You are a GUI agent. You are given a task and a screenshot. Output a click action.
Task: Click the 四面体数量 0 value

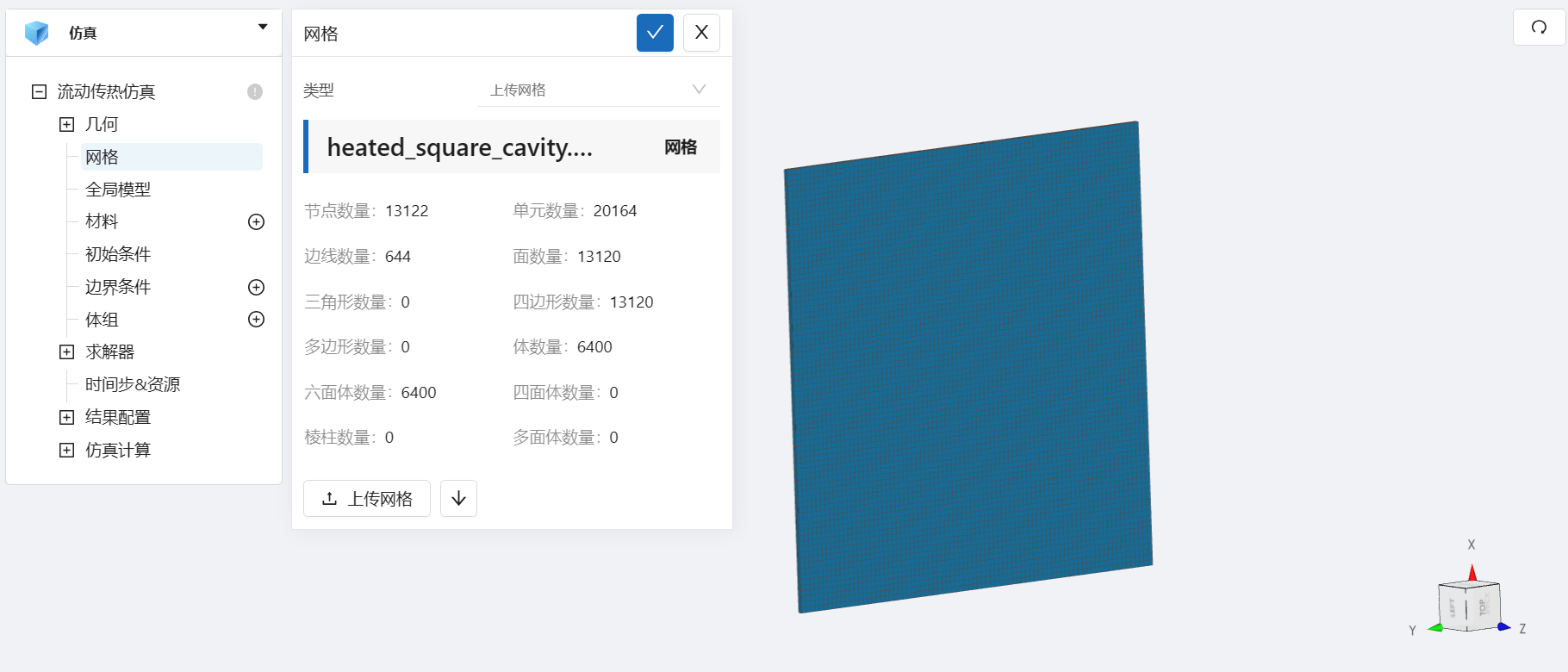[x=614, y=393]
